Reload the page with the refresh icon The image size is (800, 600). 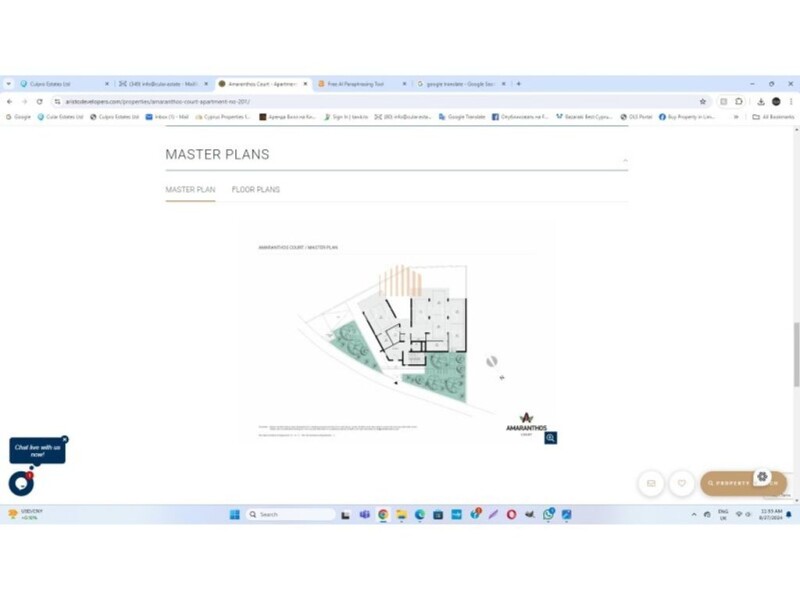(x=39, y=101)
